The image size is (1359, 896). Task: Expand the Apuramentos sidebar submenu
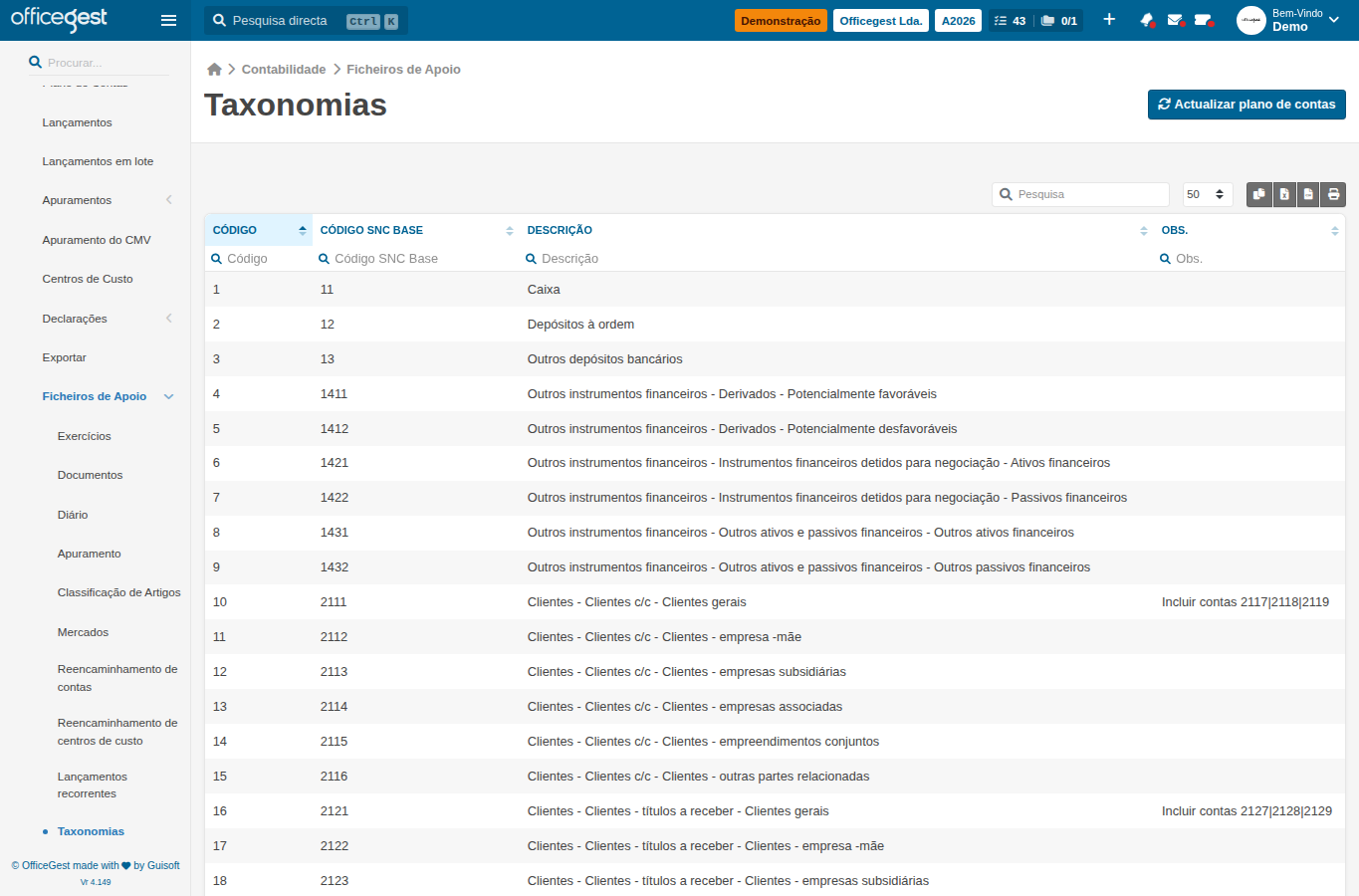click(x=169, y=200)
